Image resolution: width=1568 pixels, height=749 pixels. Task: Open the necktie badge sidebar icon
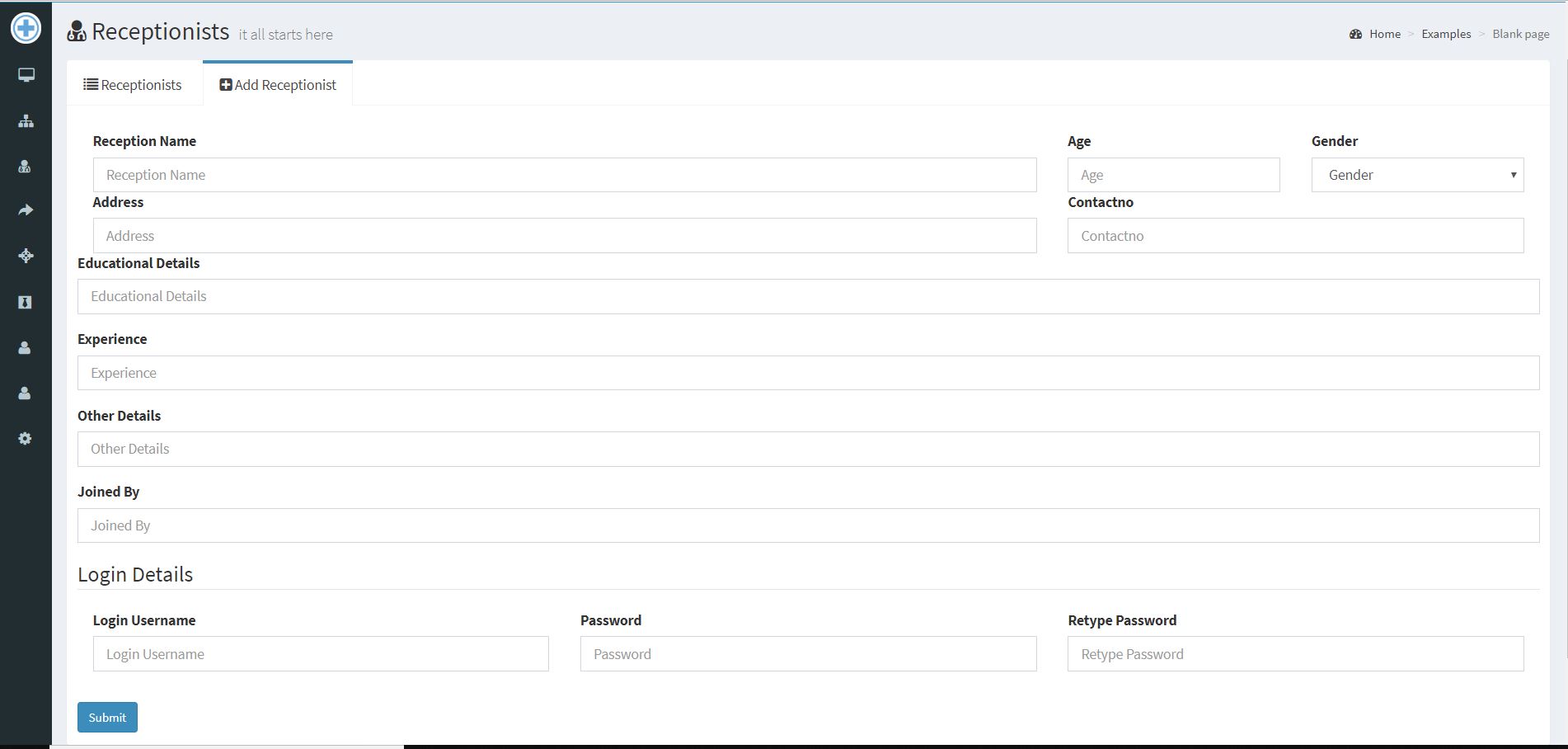(x=25, y=302)
